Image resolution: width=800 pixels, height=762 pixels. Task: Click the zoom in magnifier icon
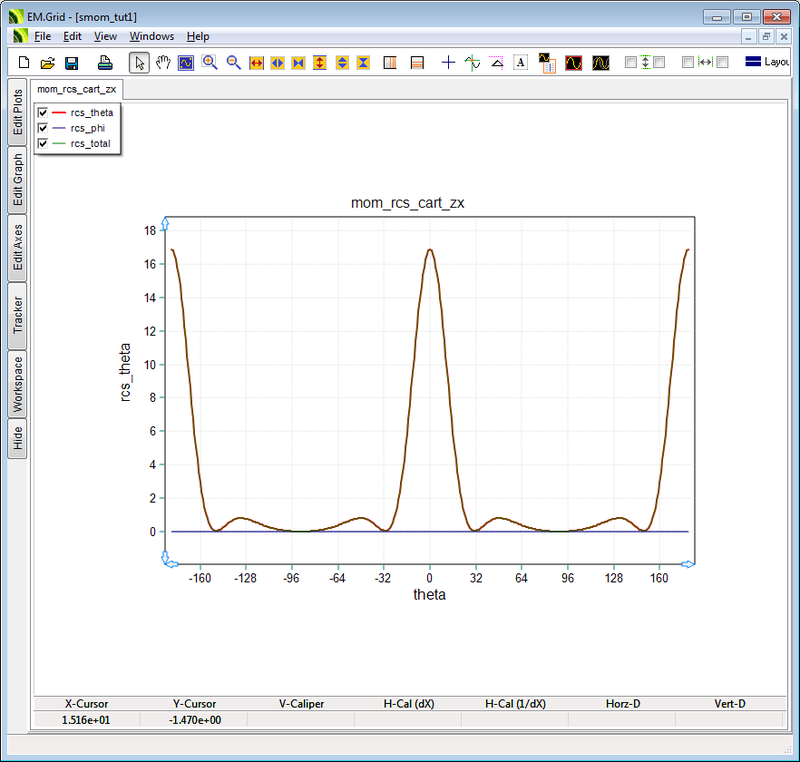click(209, 62)
